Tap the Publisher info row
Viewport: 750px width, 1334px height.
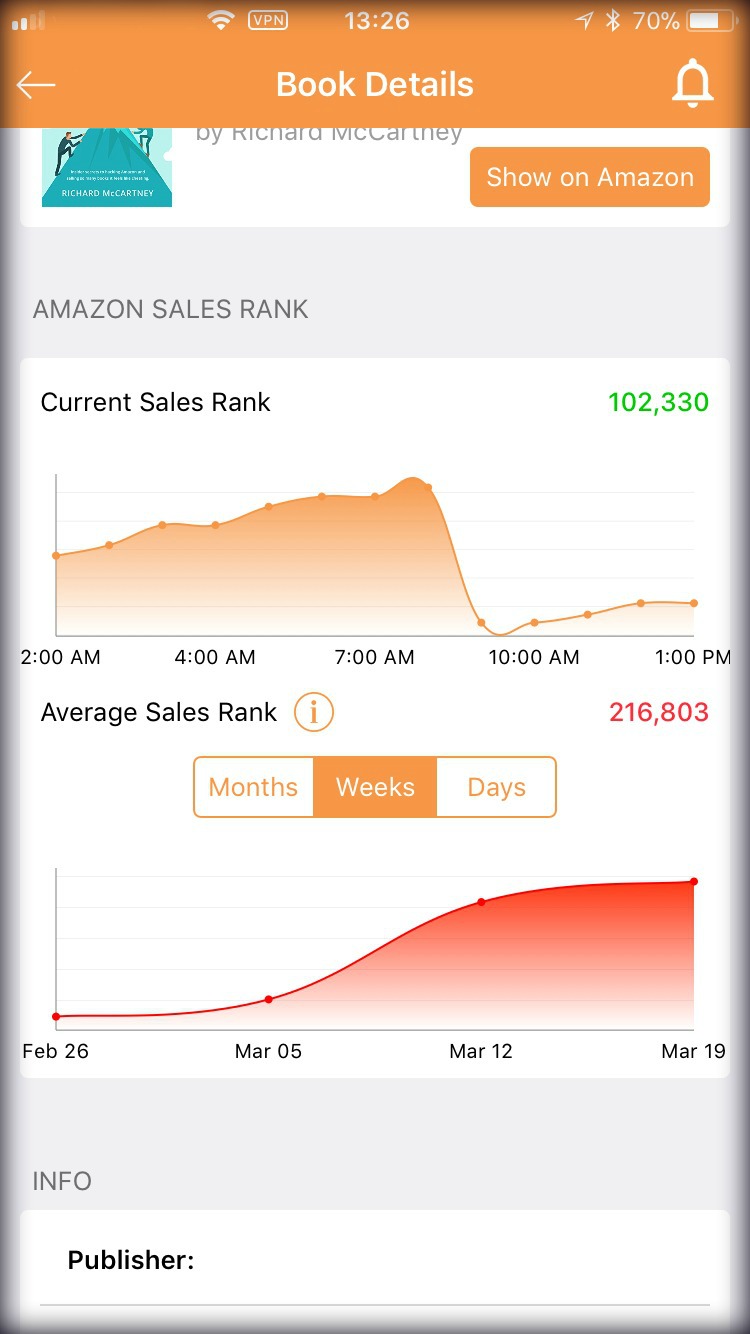375,1260
